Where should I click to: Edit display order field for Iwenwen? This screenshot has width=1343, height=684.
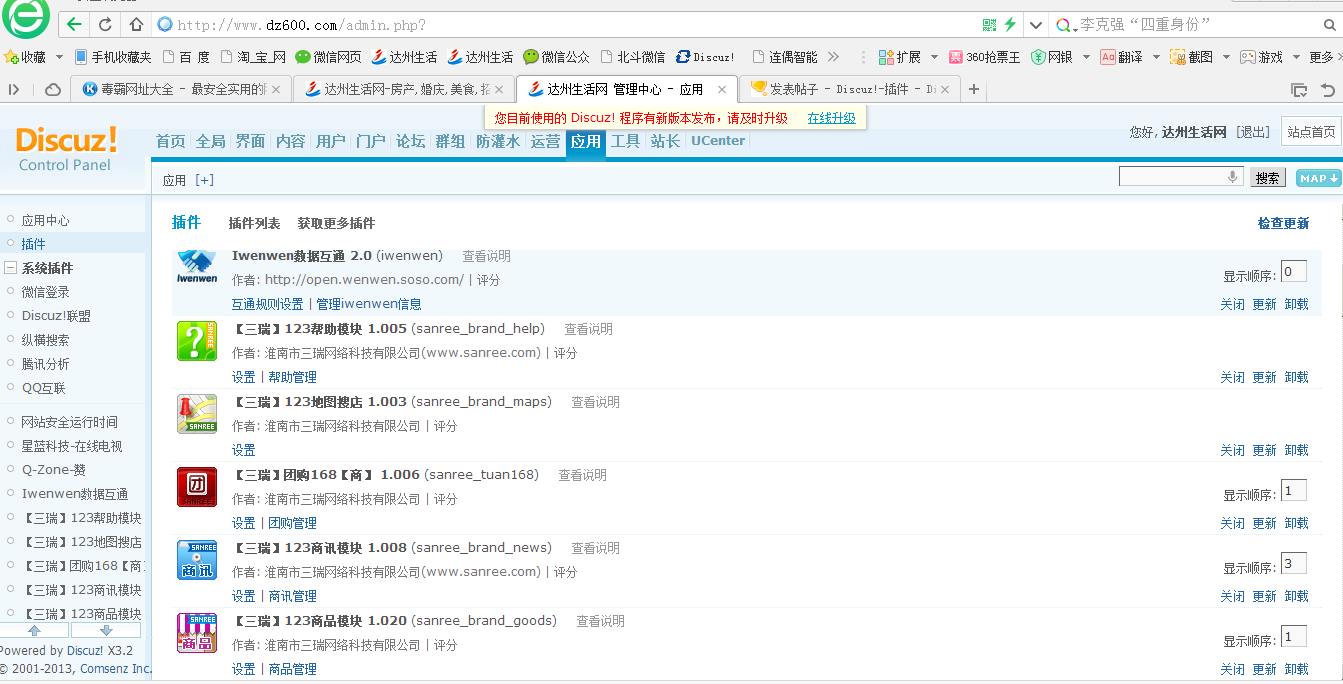tap(1293, 272)
